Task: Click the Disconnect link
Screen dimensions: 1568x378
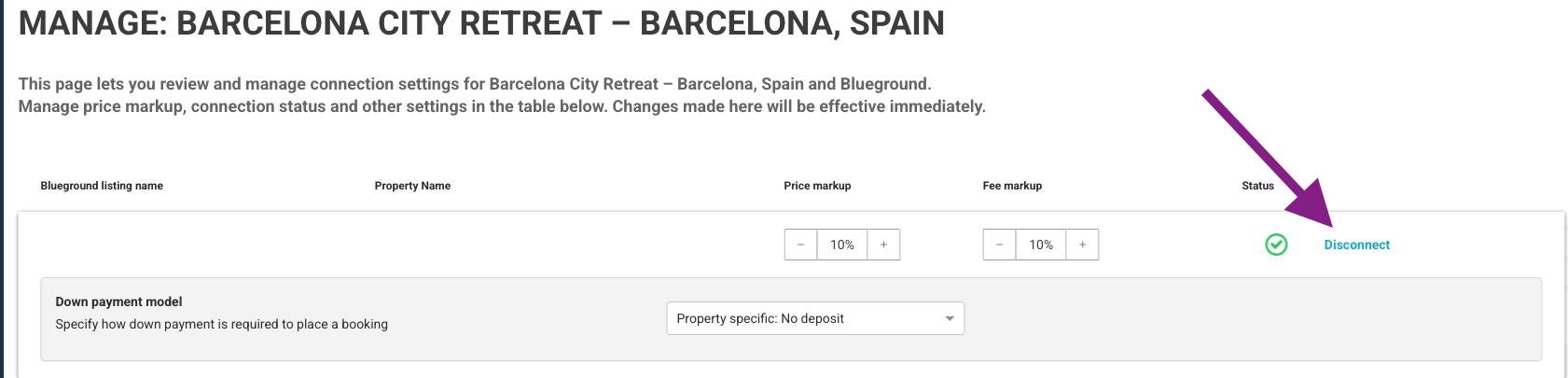Action: [1356, 245]
